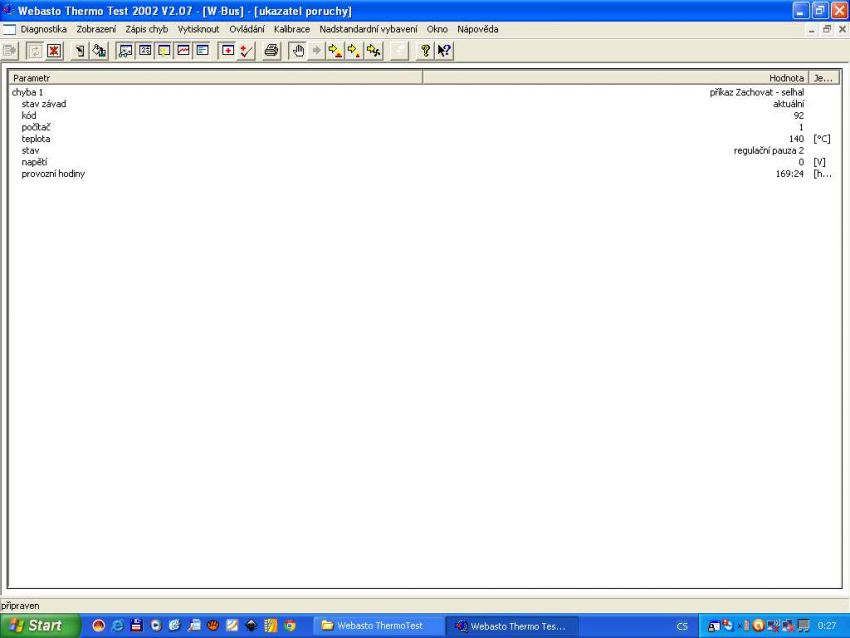Screen dimensions: 850x638
Task: Open the Nápověda menu
Action: [x=478, y=29]
